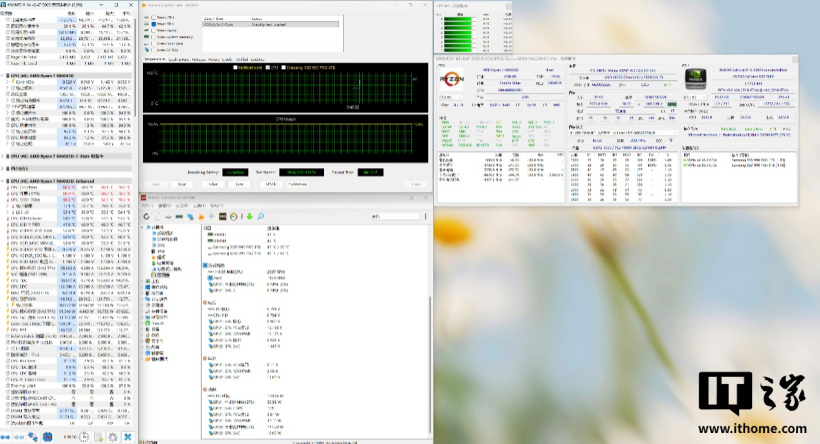820x444 pixels.
Task: Open the magnifier search icon in AIDA64 toolbar
Action: pyautogui.click(x=260, y=217)
